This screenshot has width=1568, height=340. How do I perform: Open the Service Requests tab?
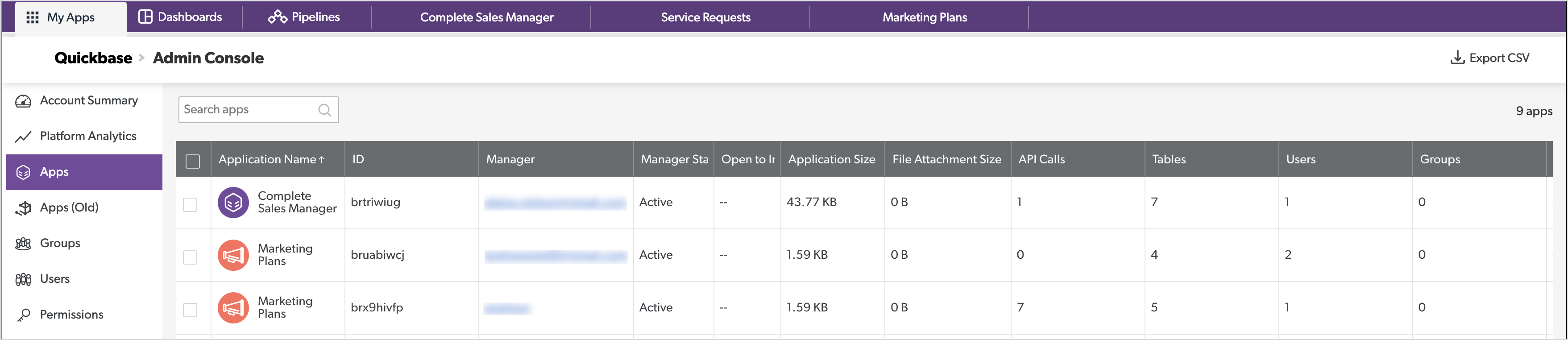click(705, 18)
